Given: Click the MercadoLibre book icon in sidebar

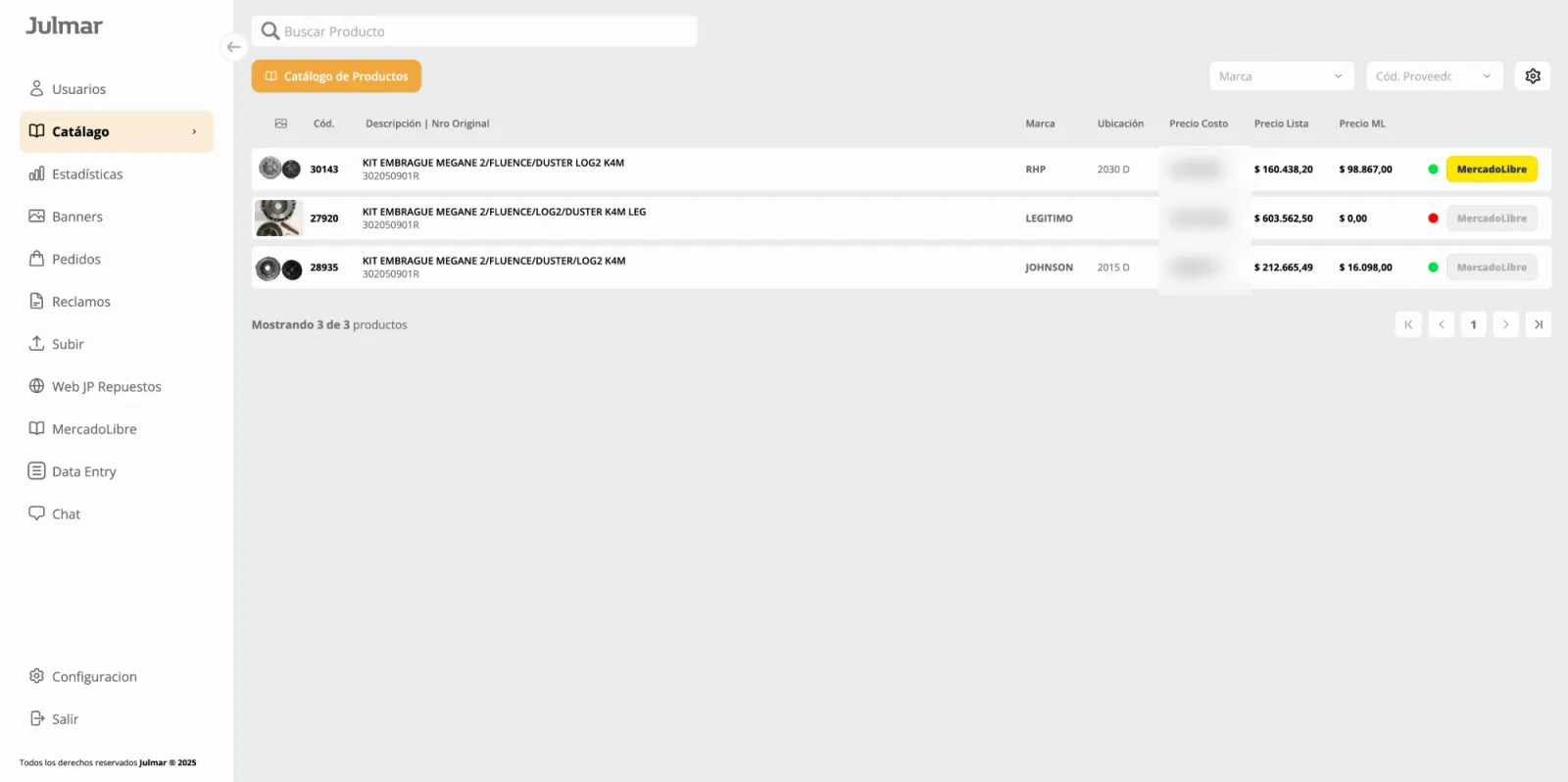Looking at the screenshot, I should 36,428.
